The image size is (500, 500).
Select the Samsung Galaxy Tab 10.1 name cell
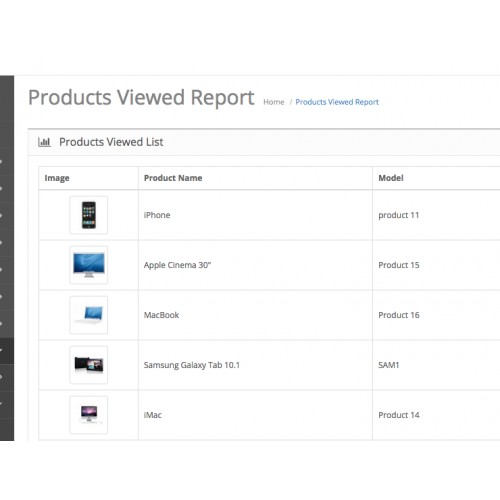(255, 365)
